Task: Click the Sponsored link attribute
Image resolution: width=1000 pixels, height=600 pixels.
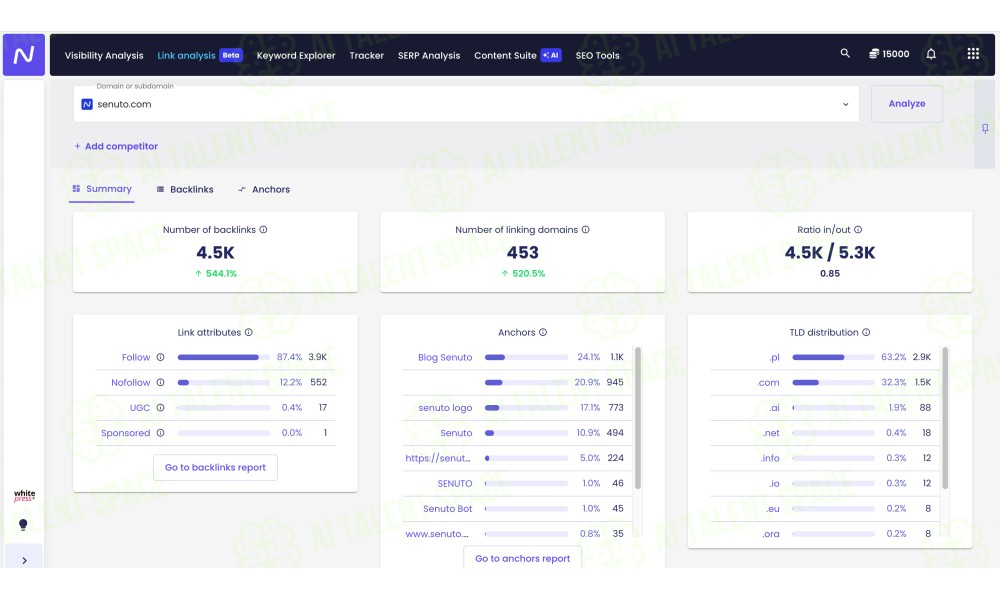Action: tap(126, 433)
